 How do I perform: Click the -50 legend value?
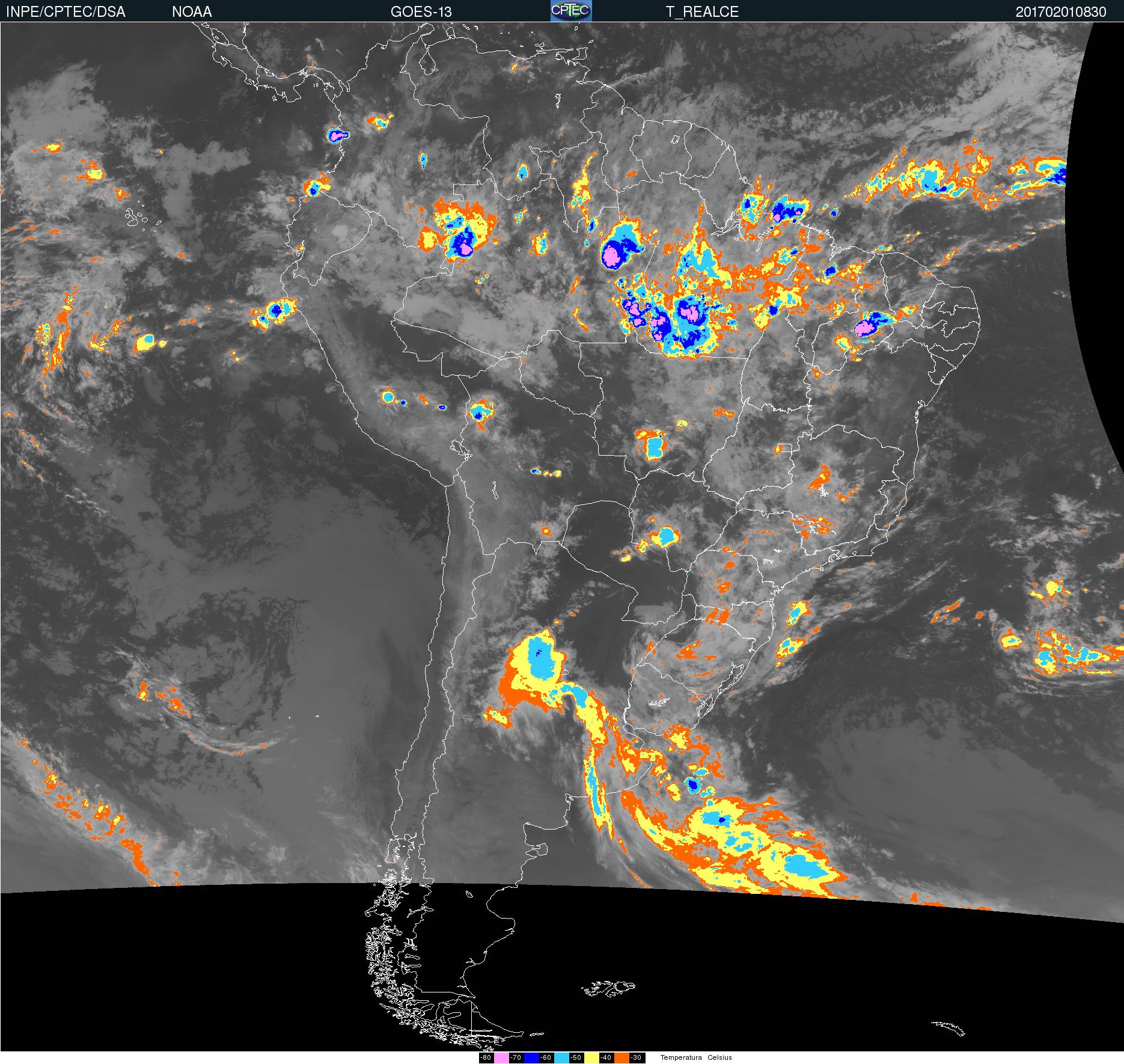[x=576, y=1058]
